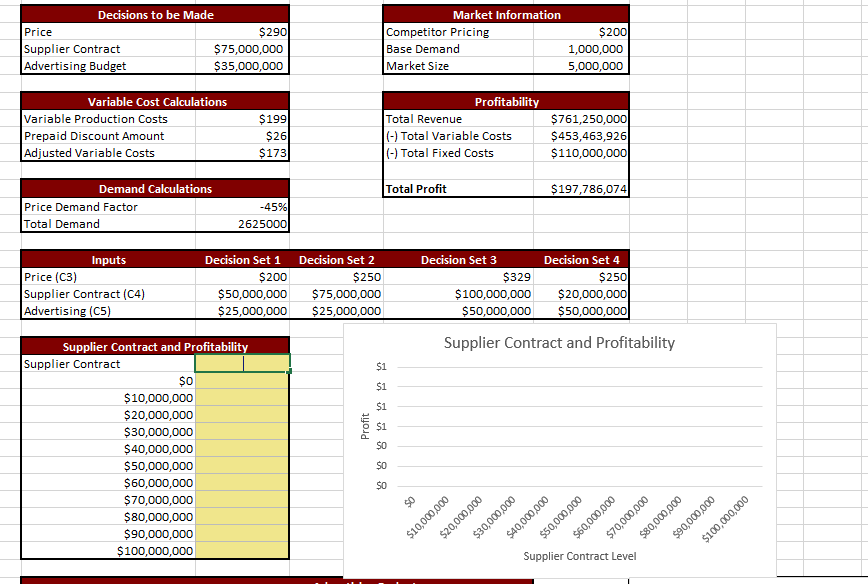Select the Base Demand cell showing 1,000,000
Image resolution: width=868 pixels, height=584 pixels.
[590, 48]
